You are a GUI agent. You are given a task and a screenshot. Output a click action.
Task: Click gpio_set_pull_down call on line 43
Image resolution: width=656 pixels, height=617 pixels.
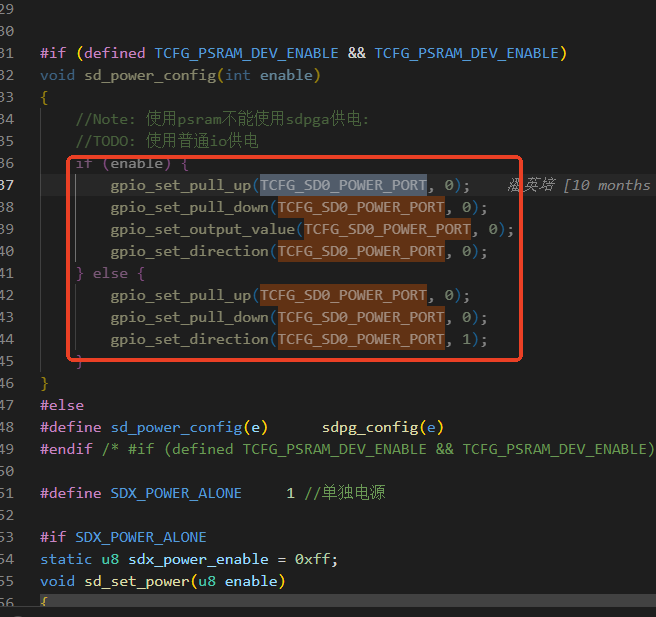(299, 317)
